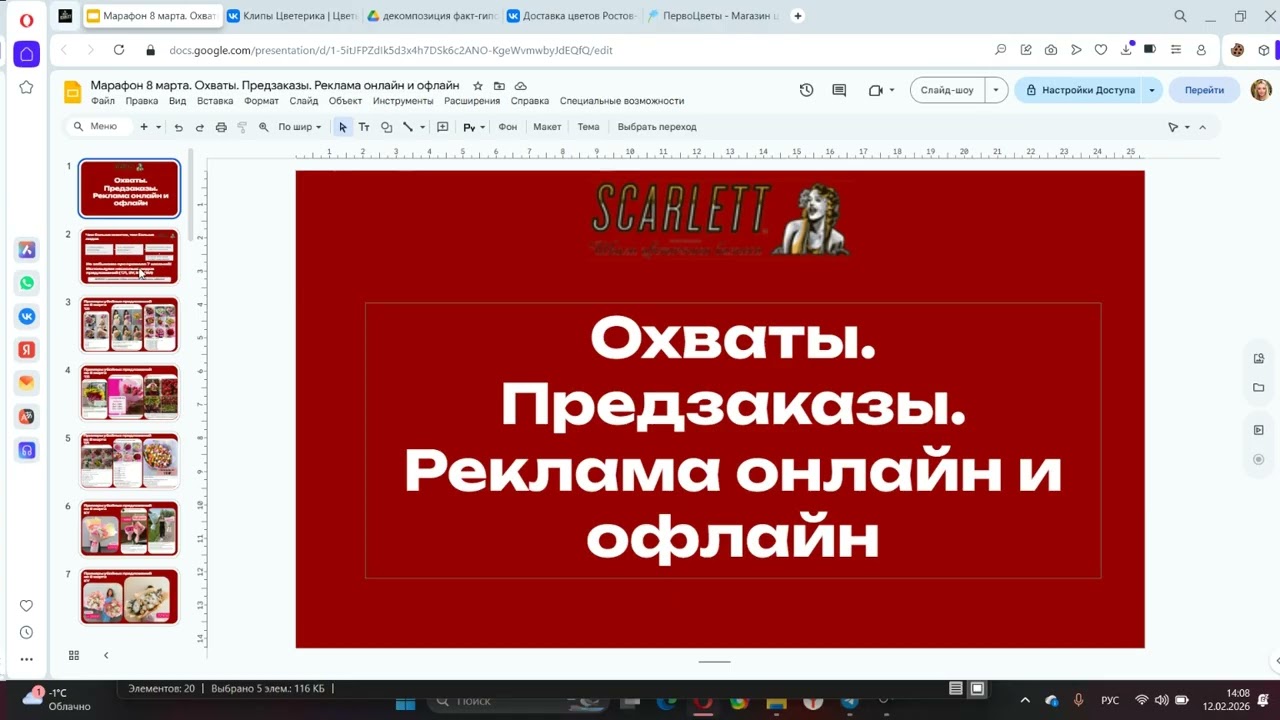Click Выбрать переход button
1280x720 pixels.
click(x=657, y=127)
